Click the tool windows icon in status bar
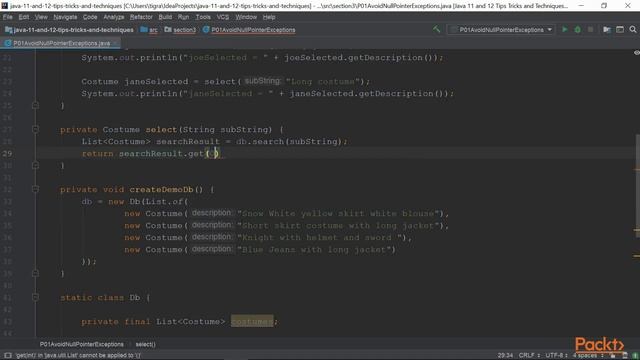Viewport: 640px width, 360px height. (7, 356)
